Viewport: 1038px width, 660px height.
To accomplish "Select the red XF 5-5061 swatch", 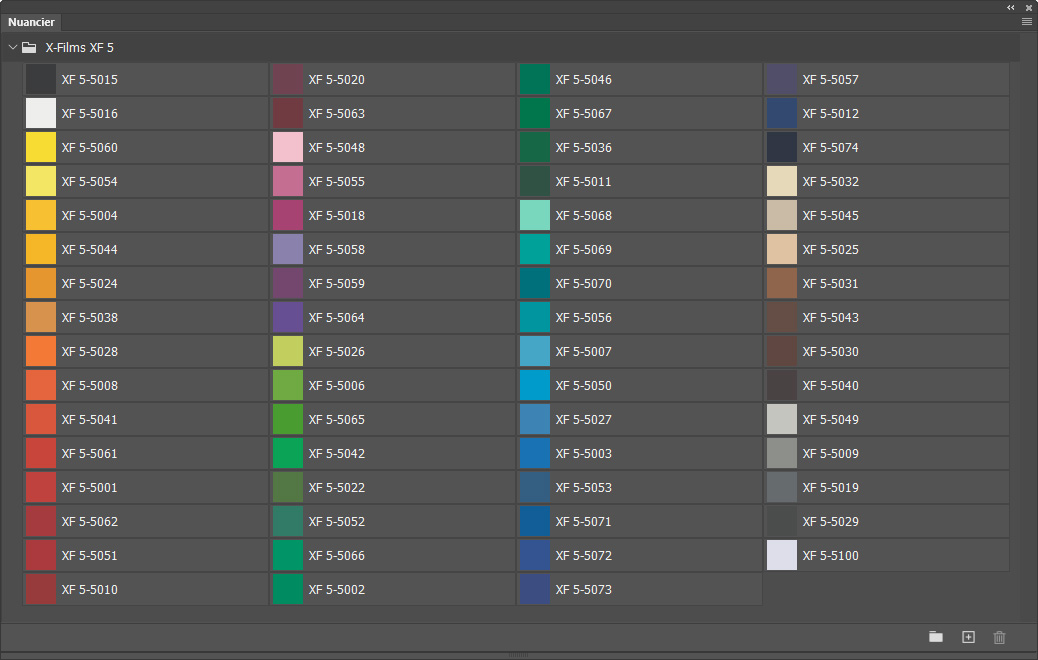I will pyautogui.click(x=41, y=453).
